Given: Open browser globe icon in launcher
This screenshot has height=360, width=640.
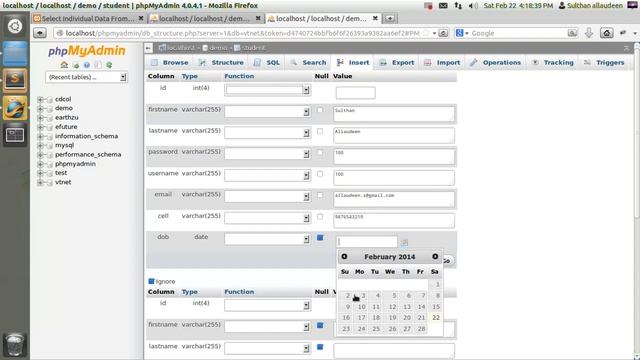Looking at the screenshot, I should (x=15, y=108).
